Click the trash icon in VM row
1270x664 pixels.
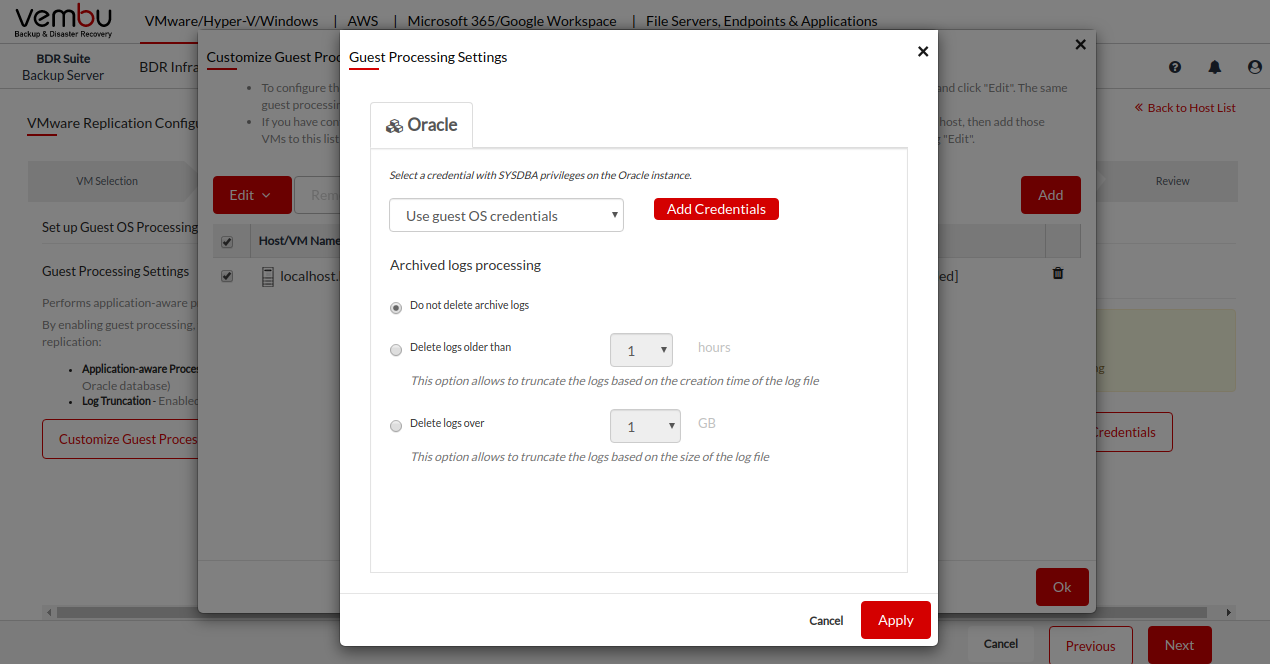tap(1058, 273)
